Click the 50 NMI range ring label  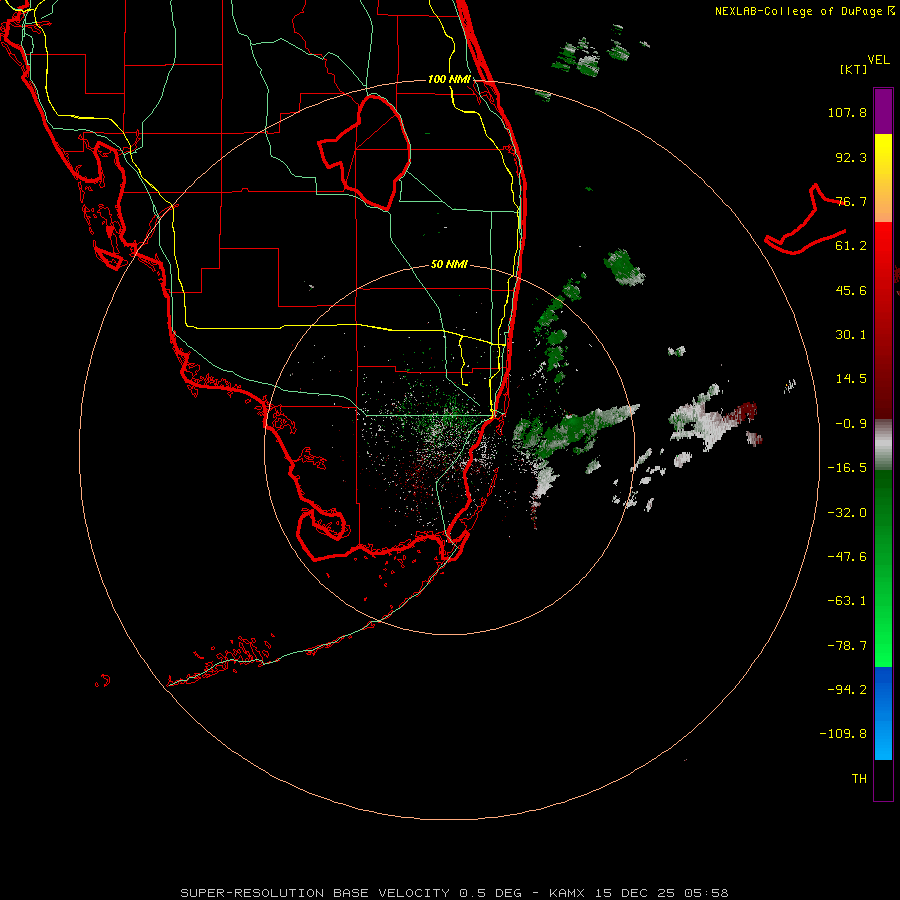coord(449,264)
